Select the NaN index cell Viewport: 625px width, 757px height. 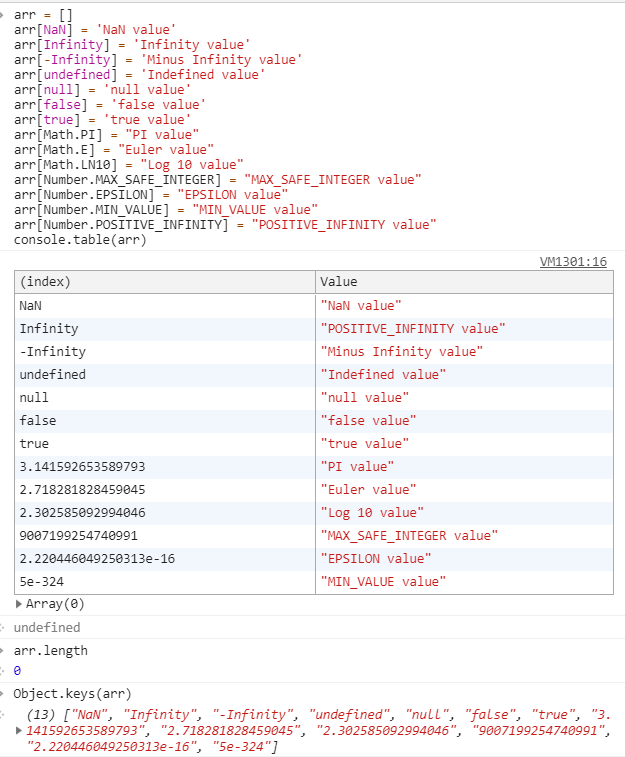165,306
